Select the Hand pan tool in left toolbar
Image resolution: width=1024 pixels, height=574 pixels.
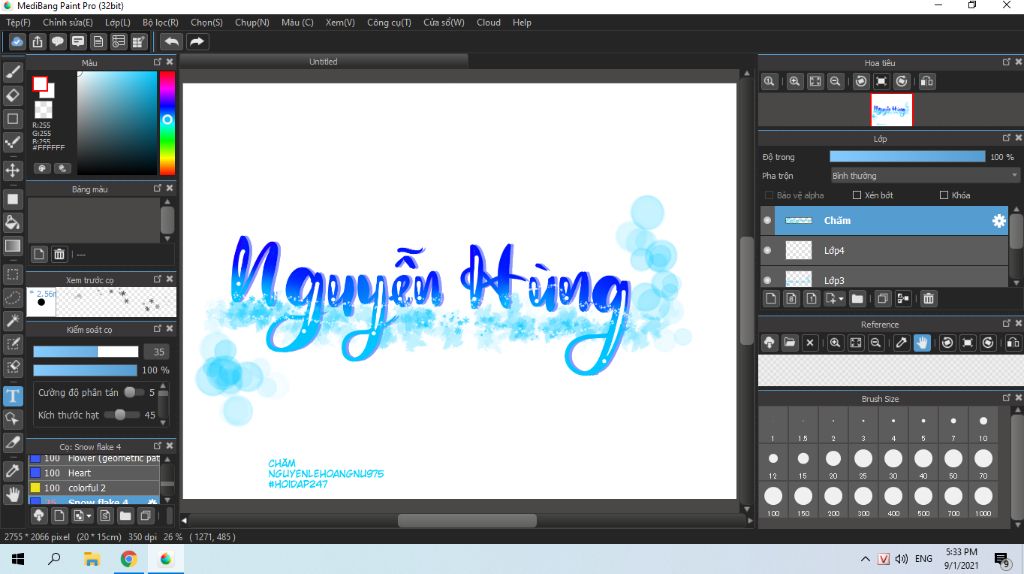pos(12,494)
